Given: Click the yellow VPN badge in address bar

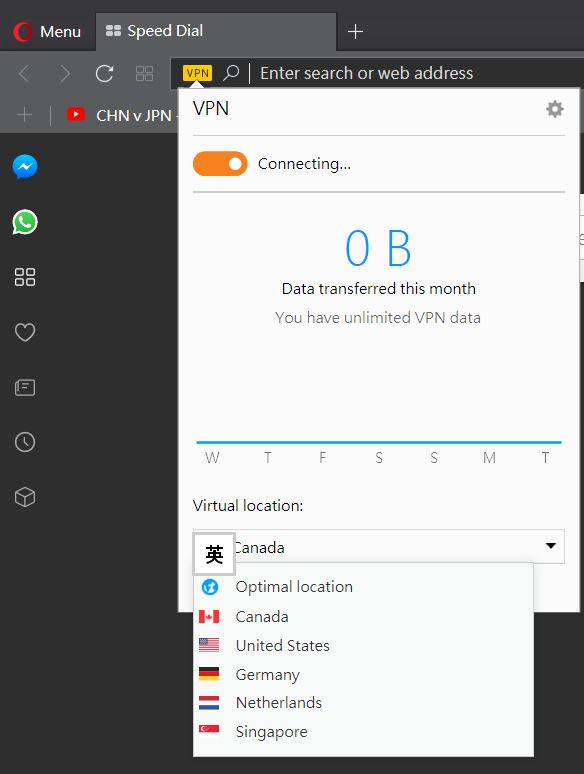Looking at the screenshot, I should (197, 73).
